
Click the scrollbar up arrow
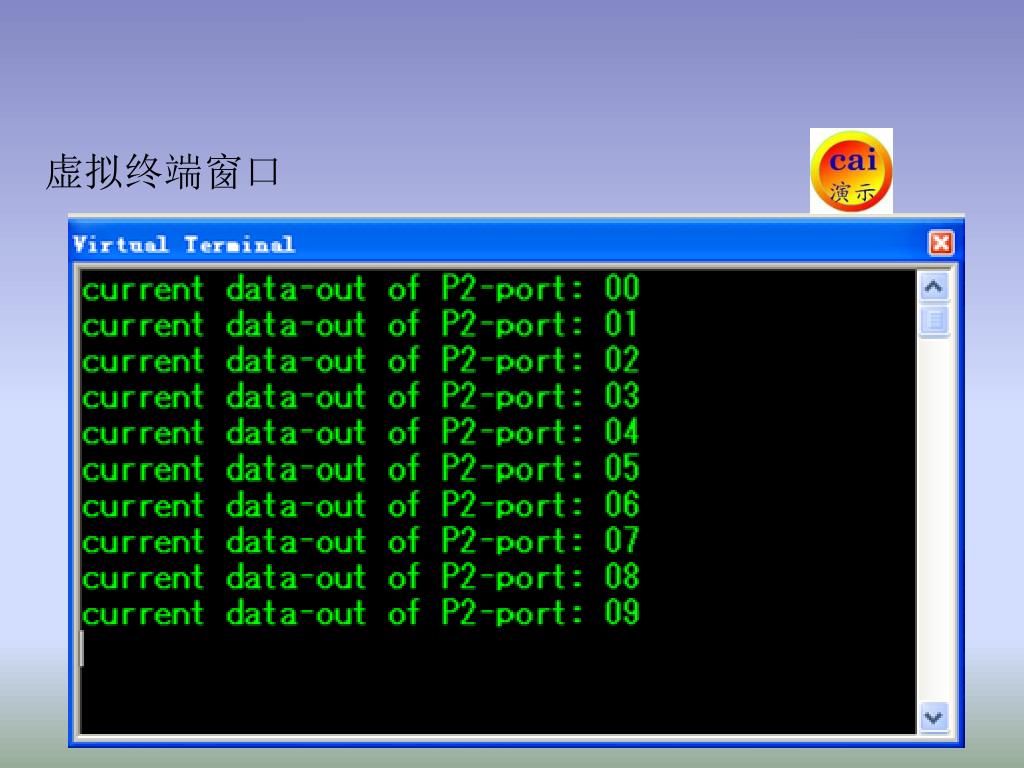pos(934,287)
